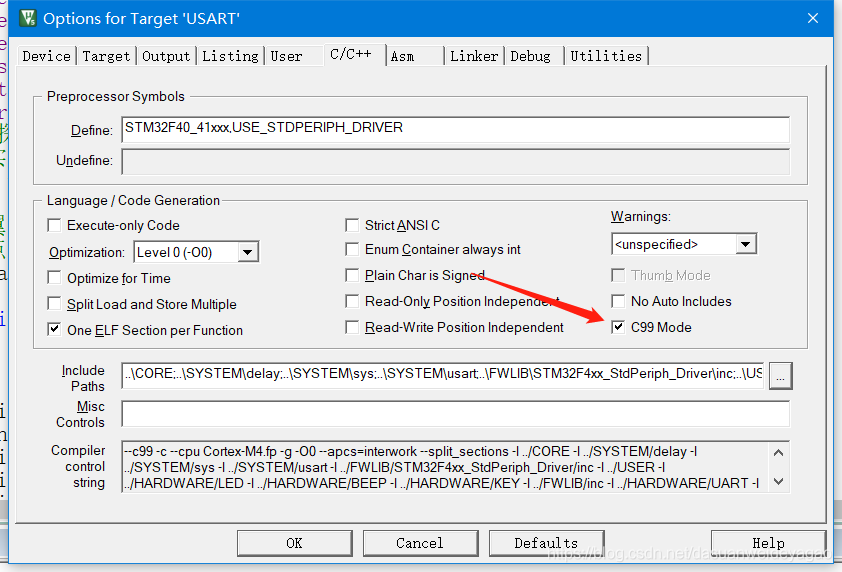Switch to the Device tab
The image size is (842, 572).
tap(47, 56)
